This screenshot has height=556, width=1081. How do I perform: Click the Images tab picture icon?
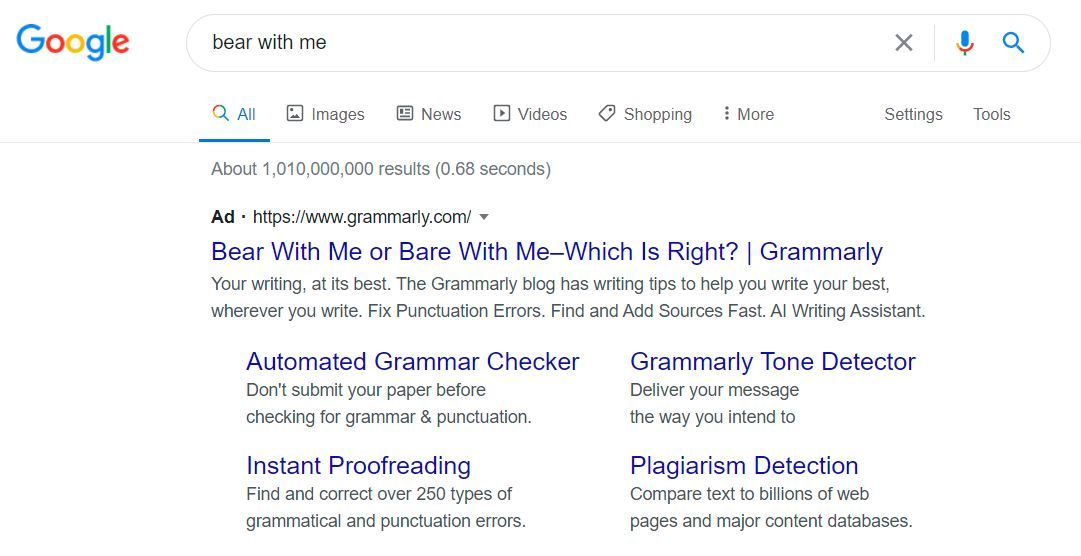click(295, 113)
